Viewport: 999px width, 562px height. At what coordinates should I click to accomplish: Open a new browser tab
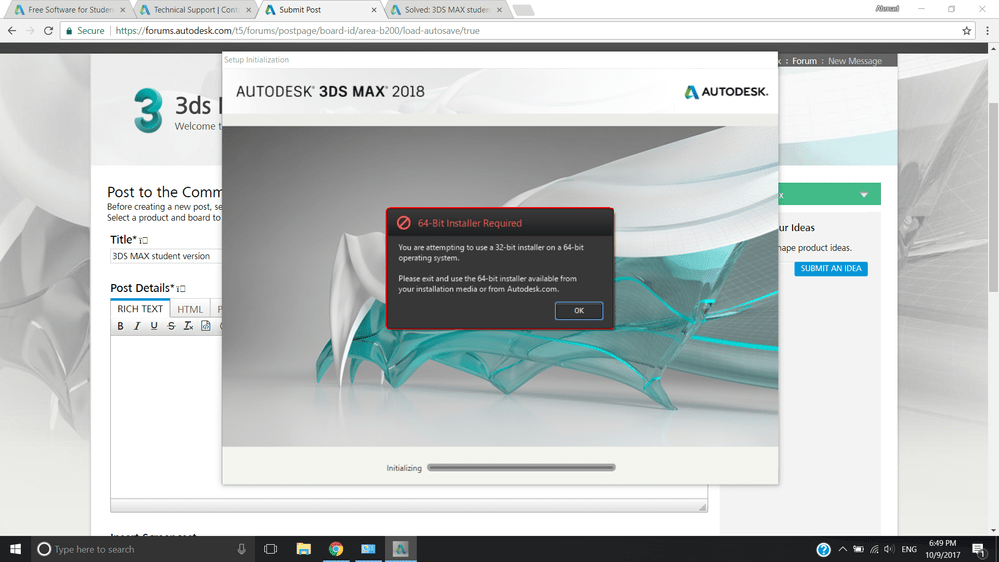pyautogui.click(x=522, y=10)
